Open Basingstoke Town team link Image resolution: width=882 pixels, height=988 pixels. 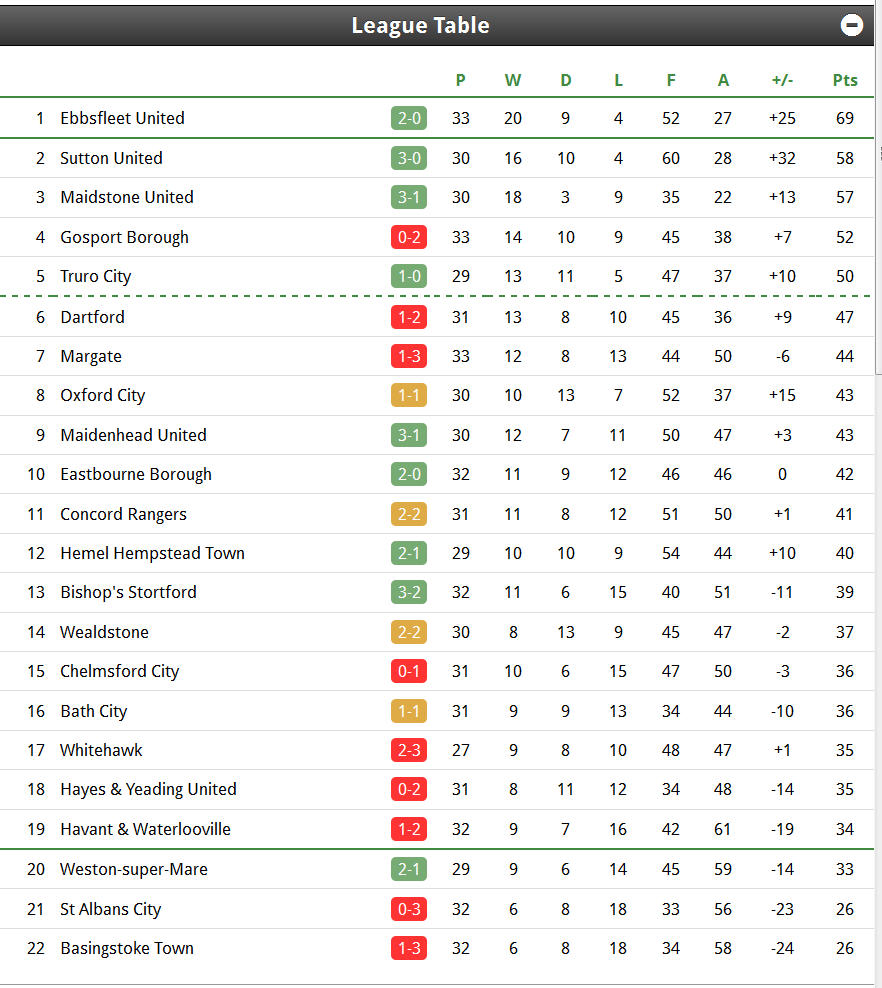click(127, 949)
